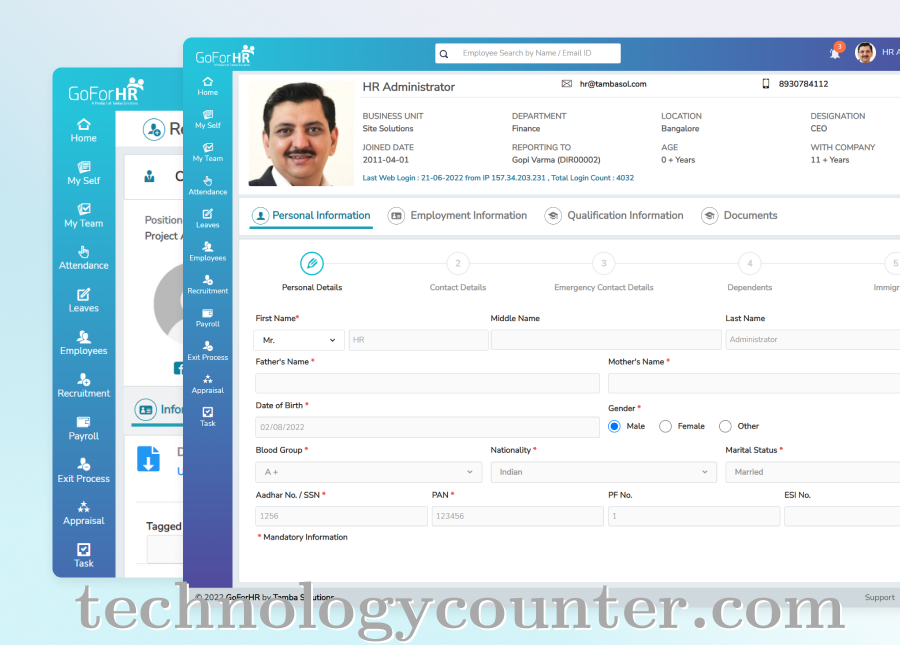Click the Mother's Name input field
The width and height of the screenshot is (900, 645).
754,383
